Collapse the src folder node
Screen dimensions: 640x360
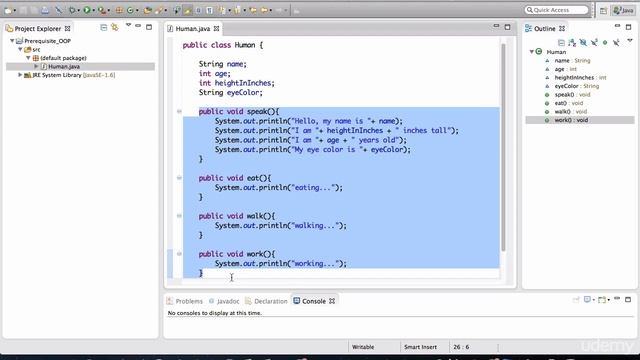[x=20, y=49]
